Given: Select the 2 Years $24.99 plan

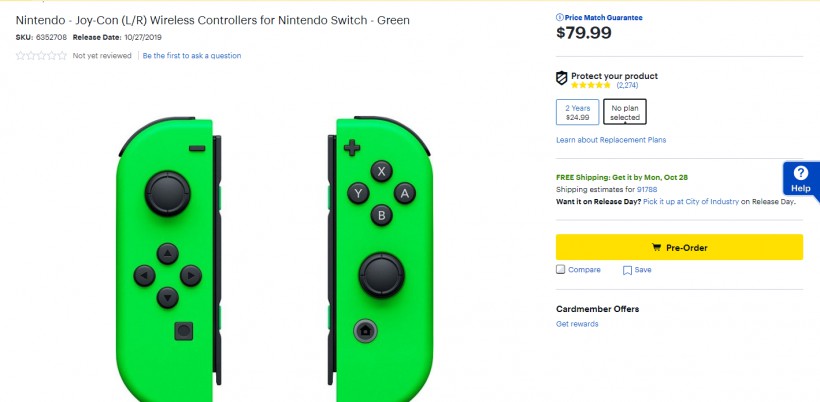Looking at the screenshot, I should [x=577, y=112].
